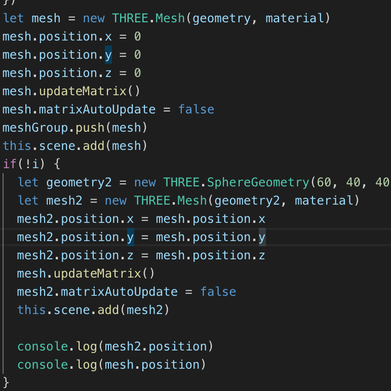
Task: Click the false value after mesh.matrixAutoUpdate
Action: click(196, 109)
